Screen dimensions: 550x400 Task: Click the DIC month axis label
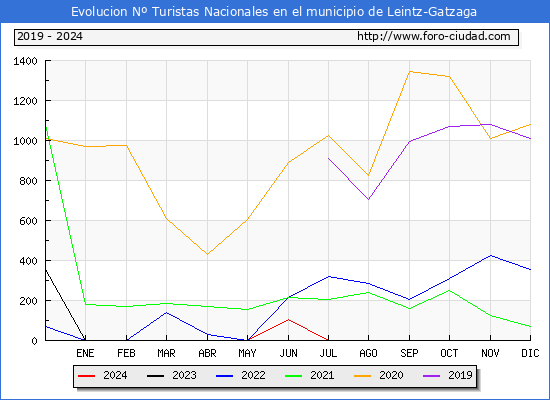coord(530,353)
